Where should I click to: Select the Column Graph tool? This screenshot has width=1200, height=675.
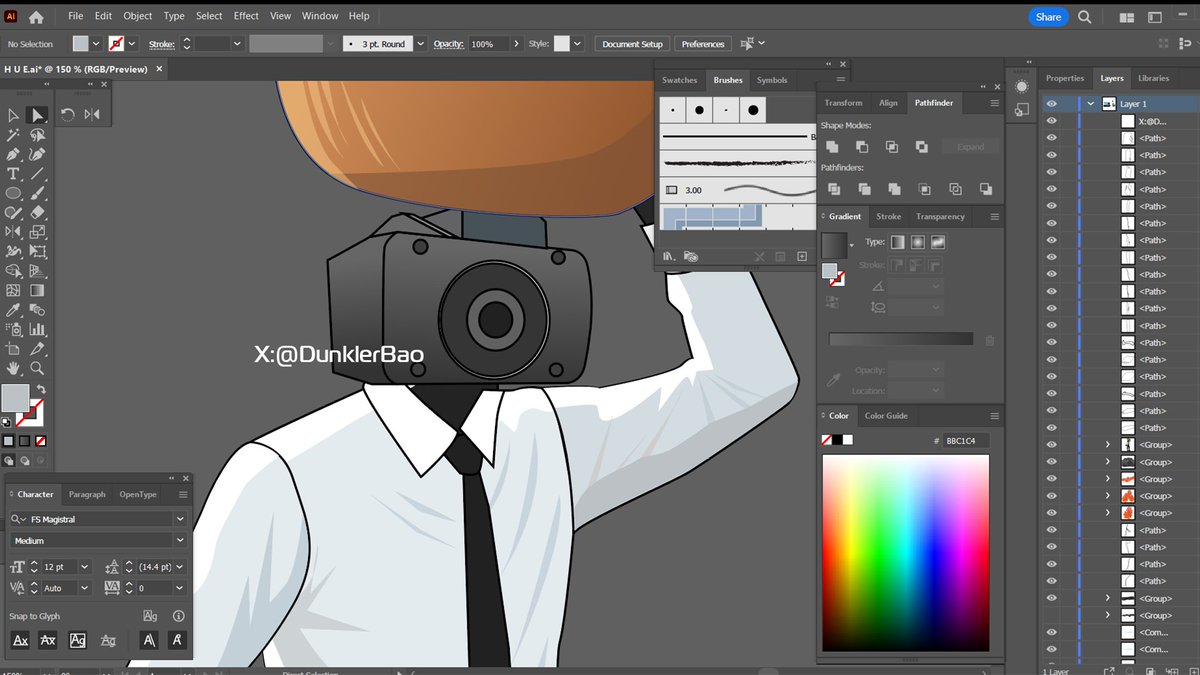pos(37,329)
